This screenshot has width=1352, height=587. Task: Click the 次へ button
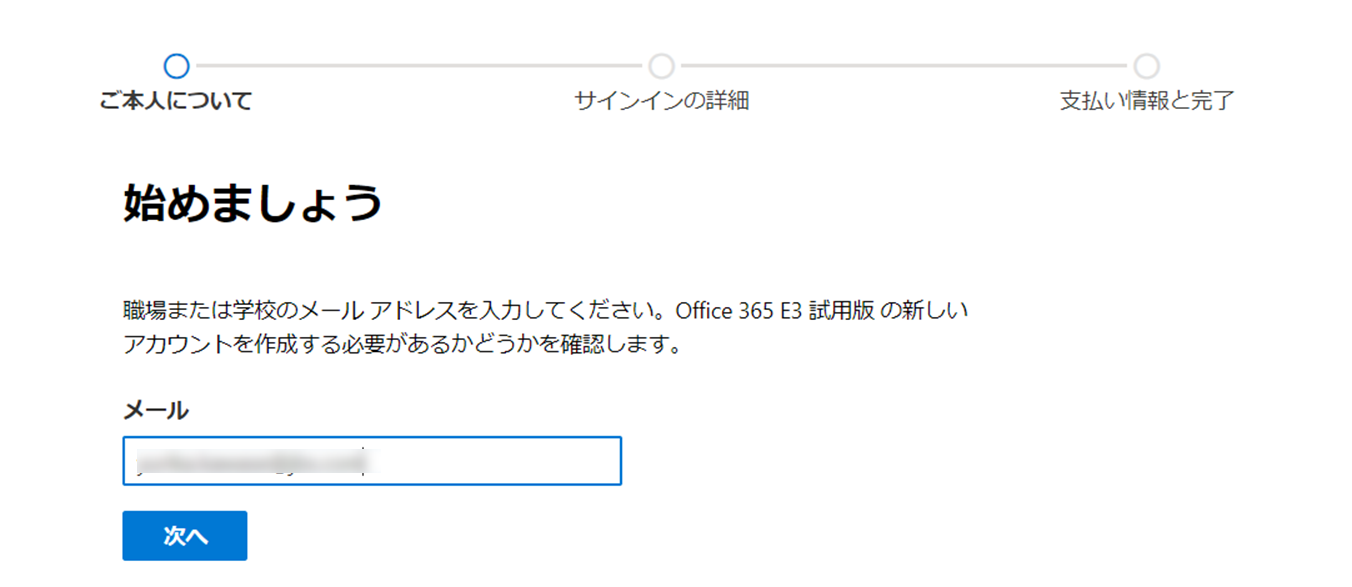pos(184,535)
